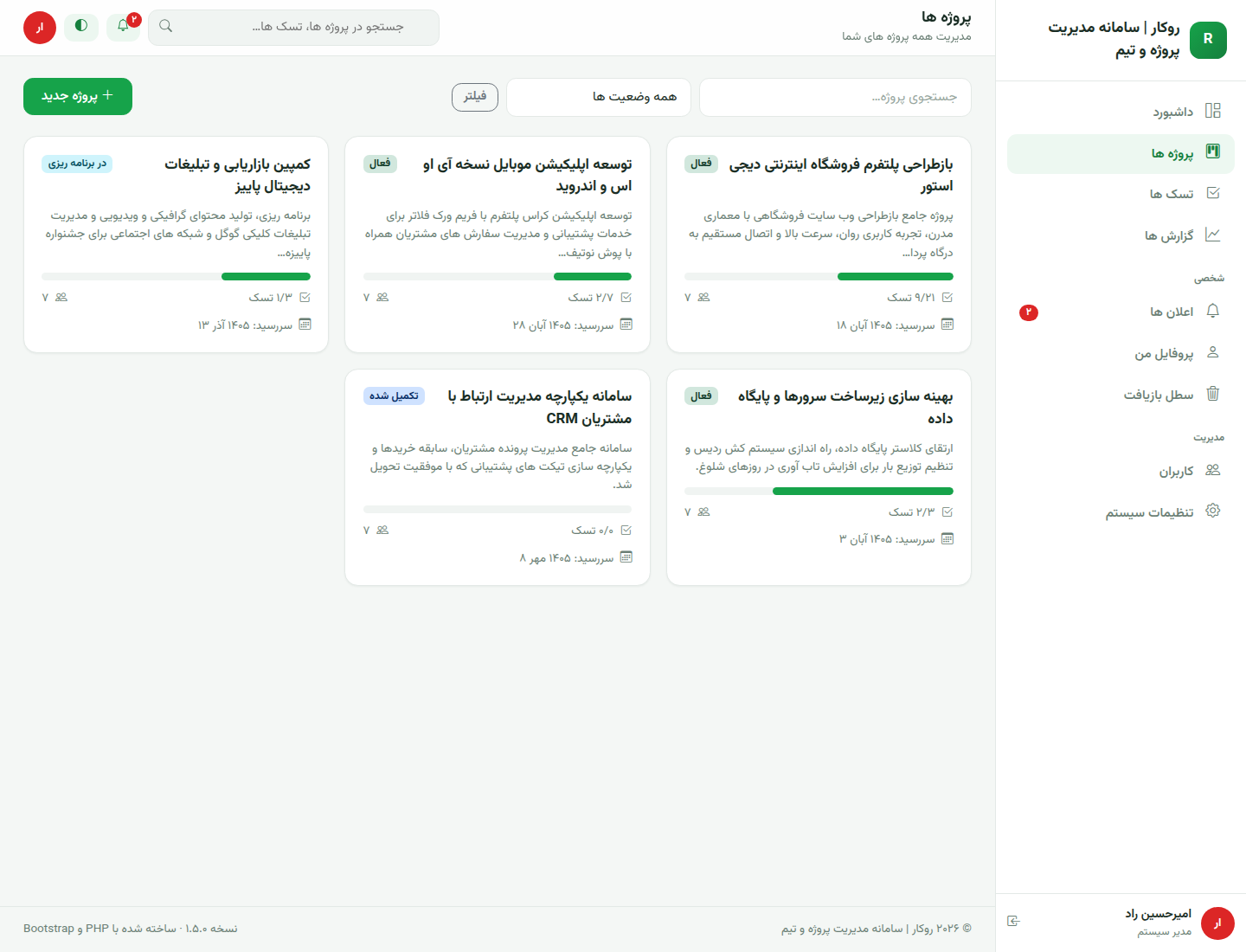Click the task check icon beside ۱/۳ تسک
This screenshot has height=952, width=1246.
click(305, 297)
